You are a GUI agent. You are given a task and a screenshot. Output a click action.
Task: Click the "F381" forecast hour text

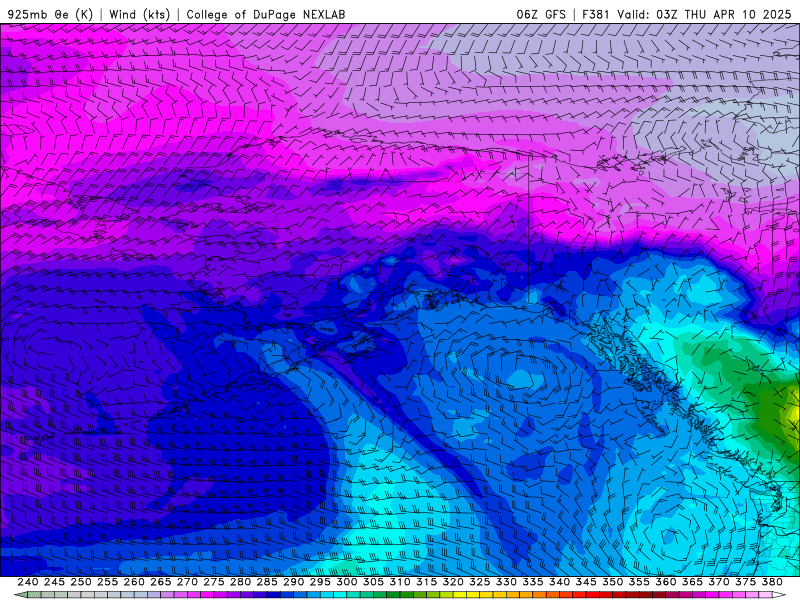(x=595, y=14)
